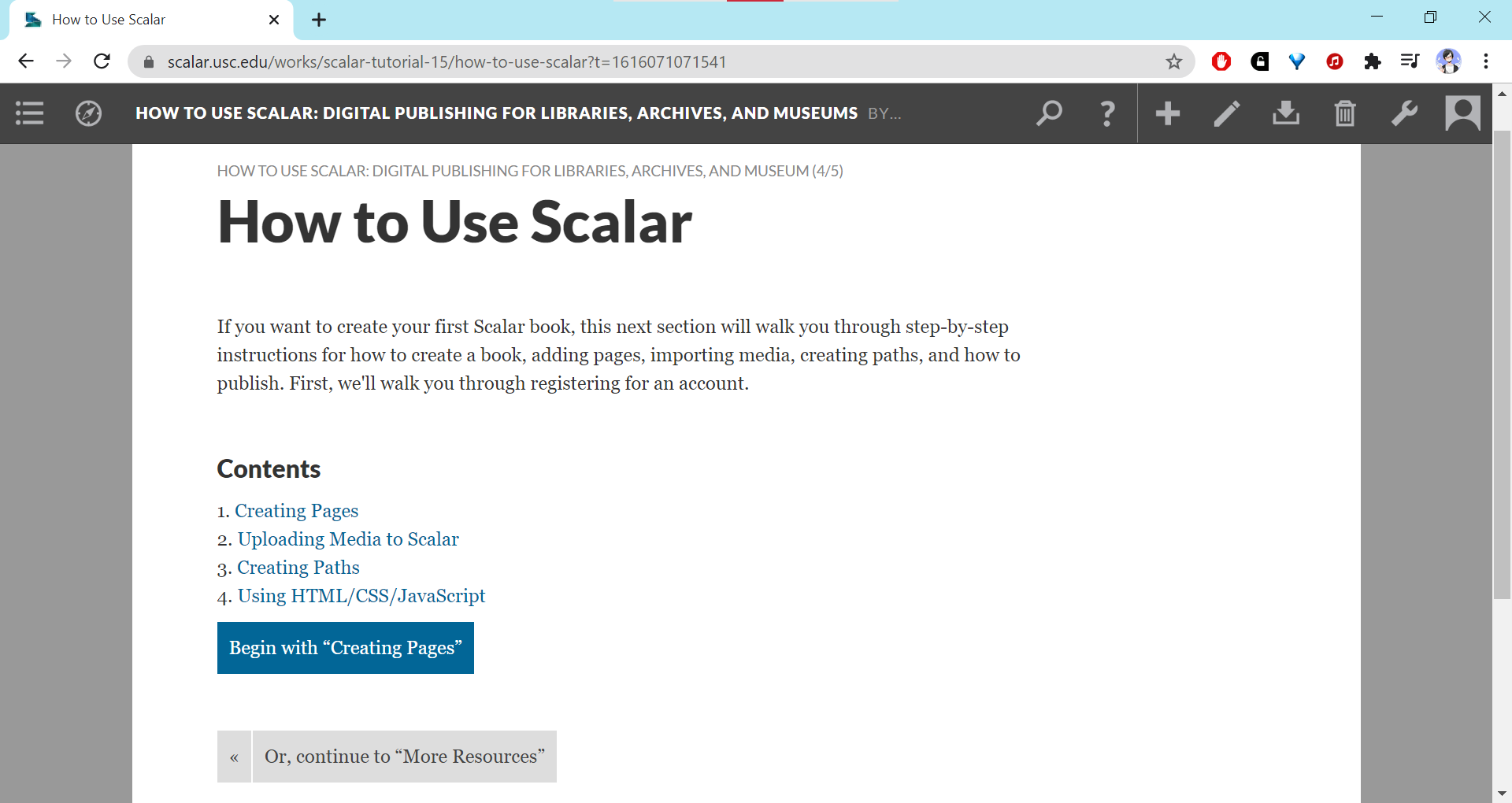Open the user account profile icon
1512x803 pixels.
(1462, 113)
